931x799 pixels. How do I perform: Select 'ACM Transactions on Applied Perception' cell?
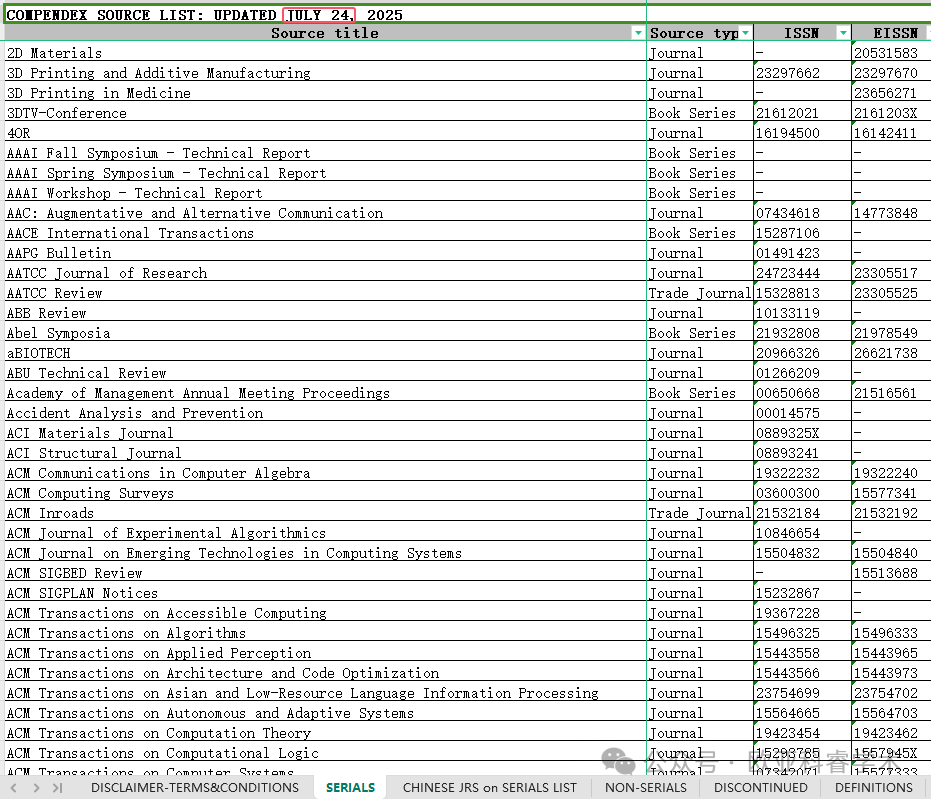pos(325,653)
